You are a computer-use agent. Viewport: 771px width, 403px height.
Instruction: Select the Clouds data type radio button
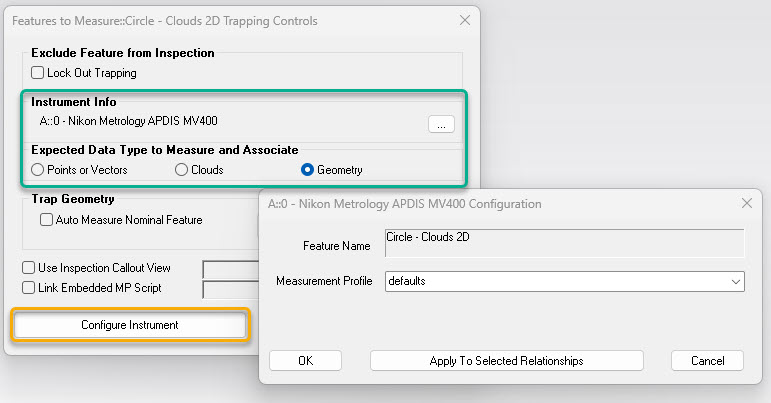point(181,170)
